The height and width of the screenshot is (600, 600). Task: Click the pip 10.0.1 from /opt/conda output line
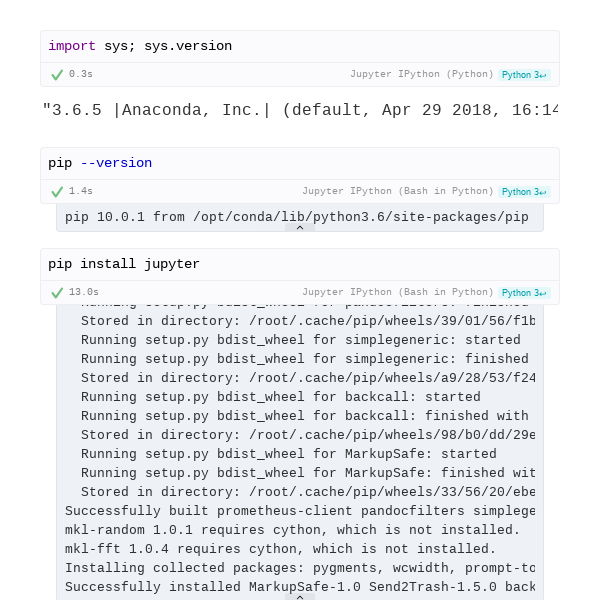tap(297, 217)
